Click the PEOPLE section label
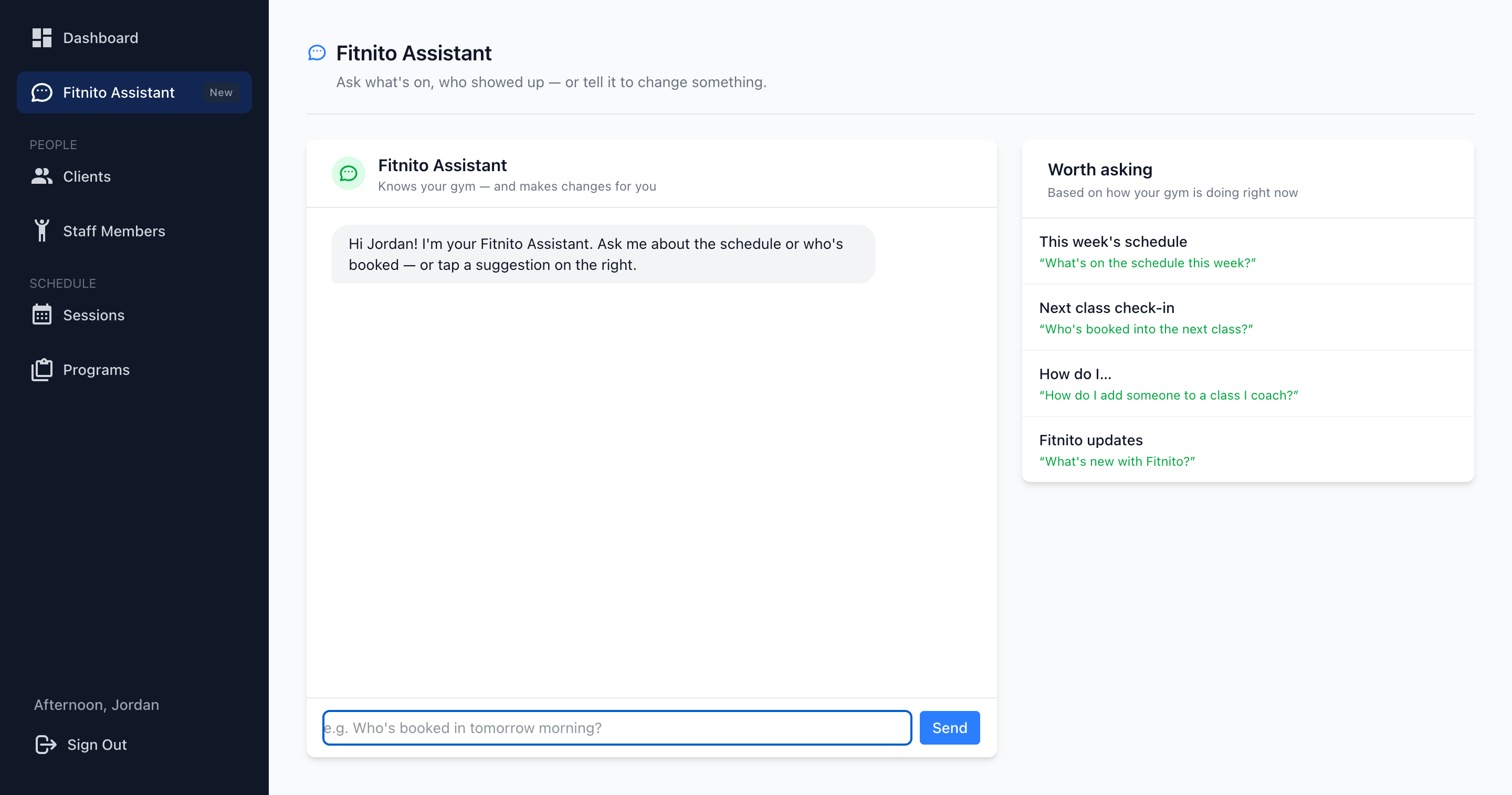Screen dimensions: 1512x795 [x=54, y=144]
